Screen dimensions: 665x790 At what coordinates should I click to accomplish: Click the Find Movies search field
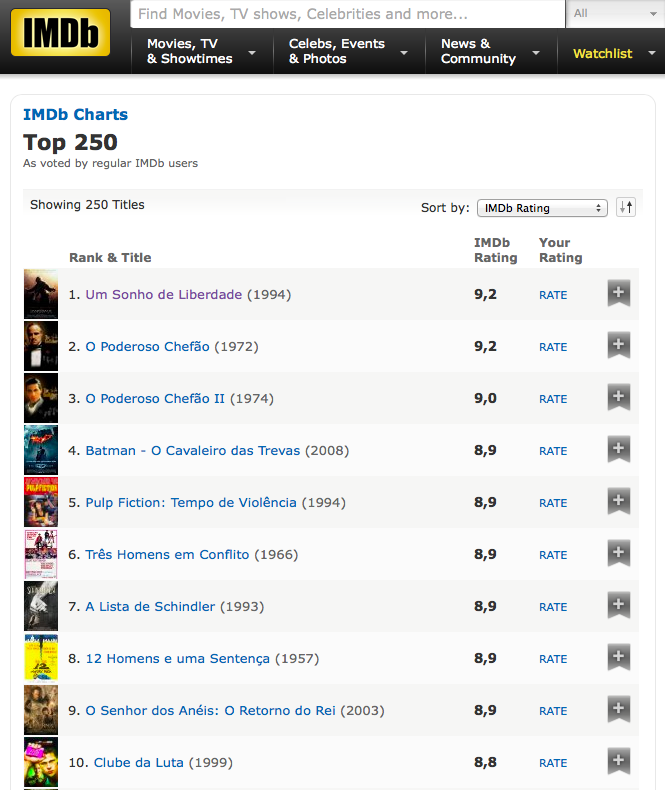pos(347,14)
